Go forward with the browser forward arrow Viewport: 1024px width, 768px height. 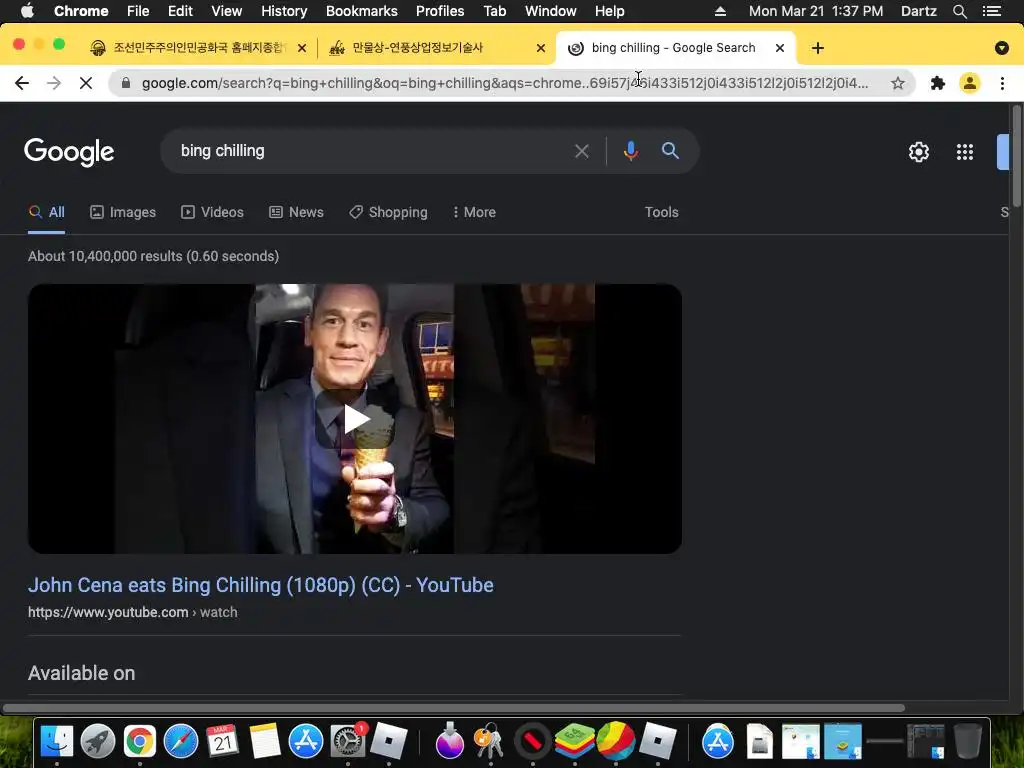click(x=54, y=83)
